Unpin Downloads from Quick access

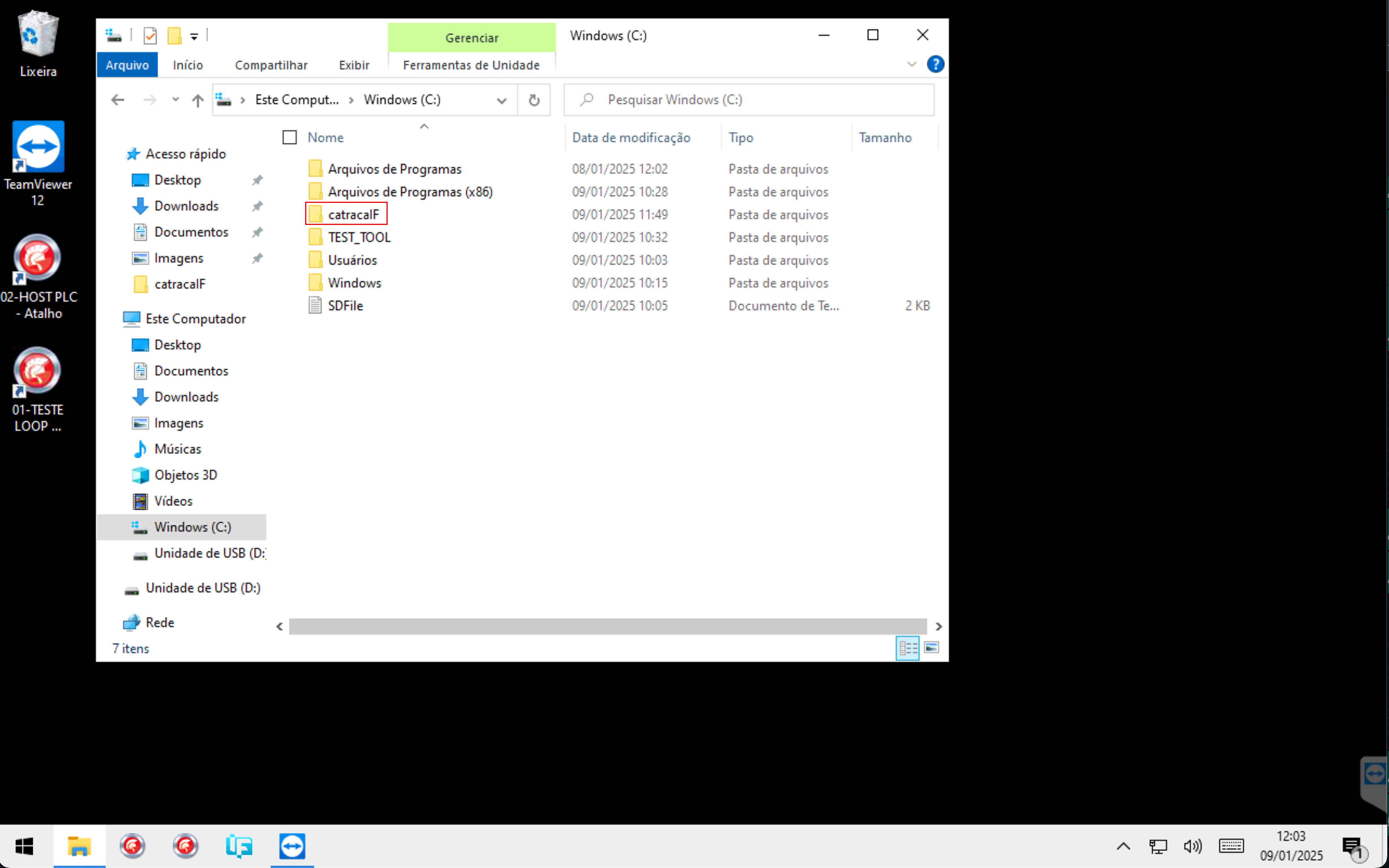257,206
